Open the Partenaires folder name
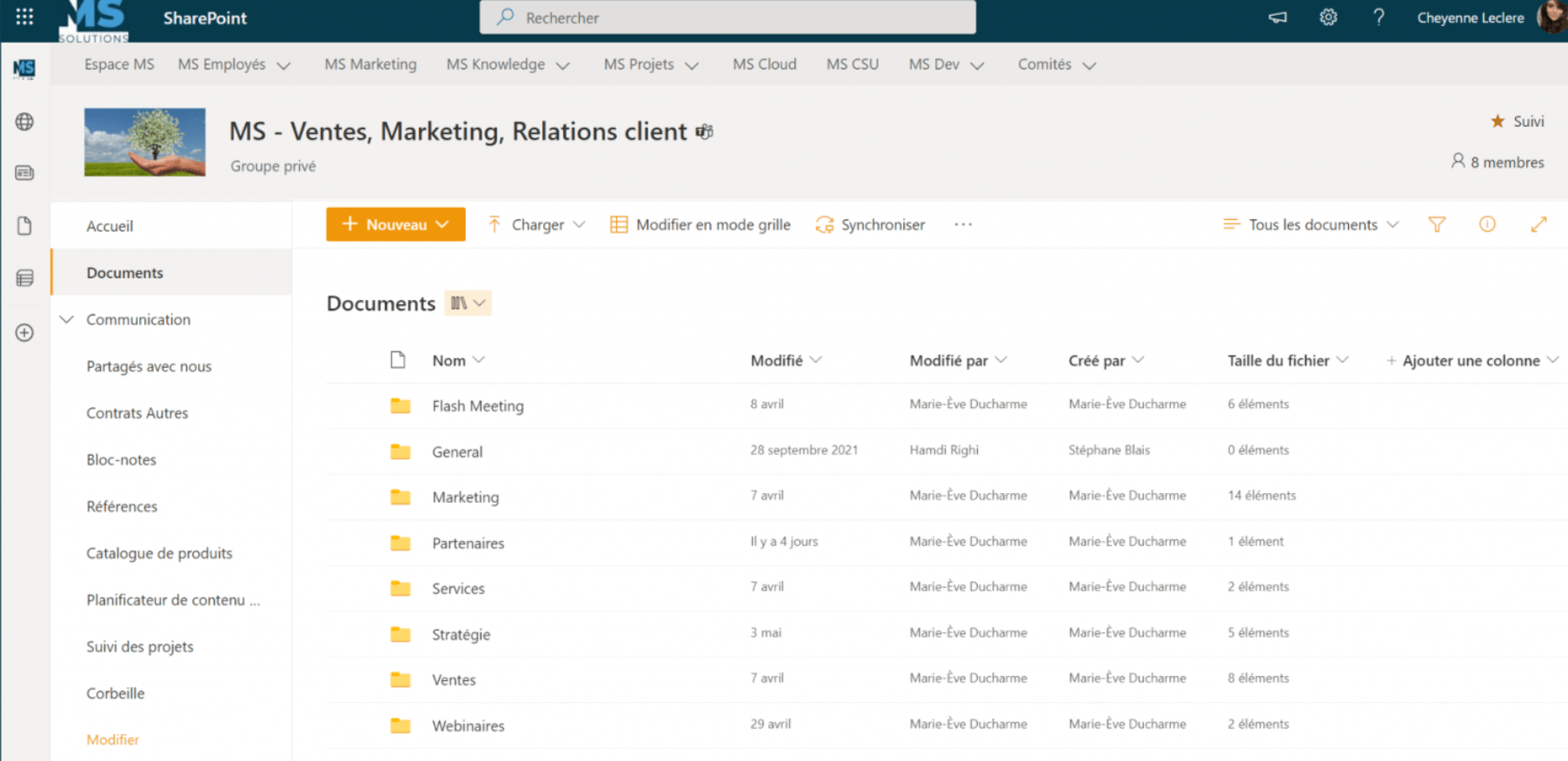 point(468,543)
